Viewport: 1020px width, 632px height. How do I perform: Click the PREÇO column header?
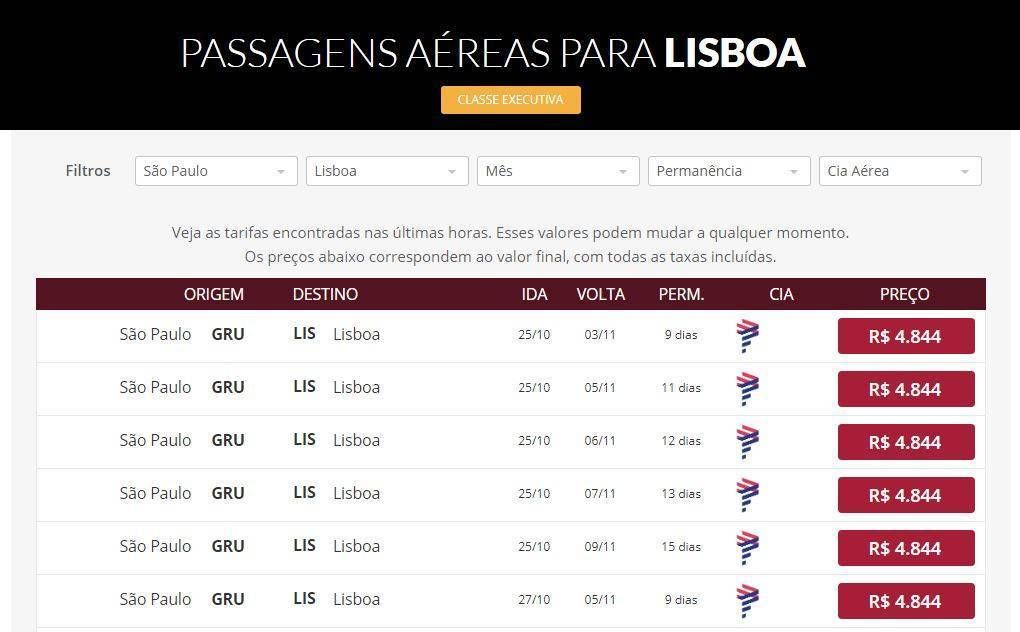coord(904,295)
